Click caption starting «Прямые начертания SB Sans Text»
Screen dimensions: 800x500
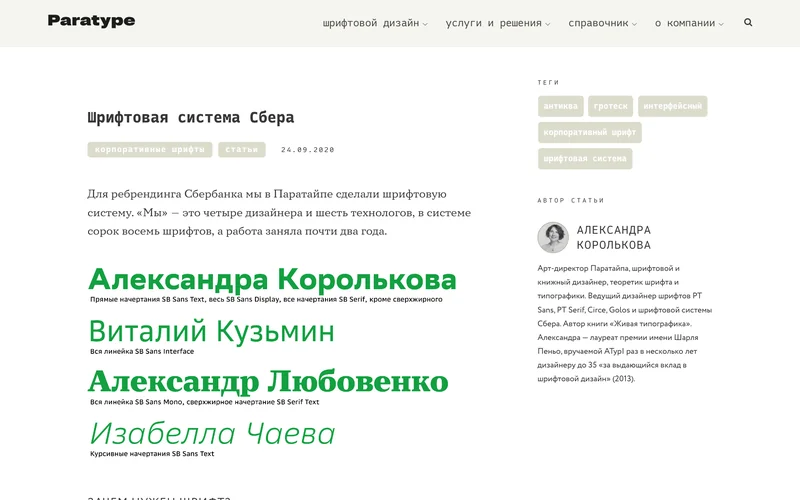[266, 299]
